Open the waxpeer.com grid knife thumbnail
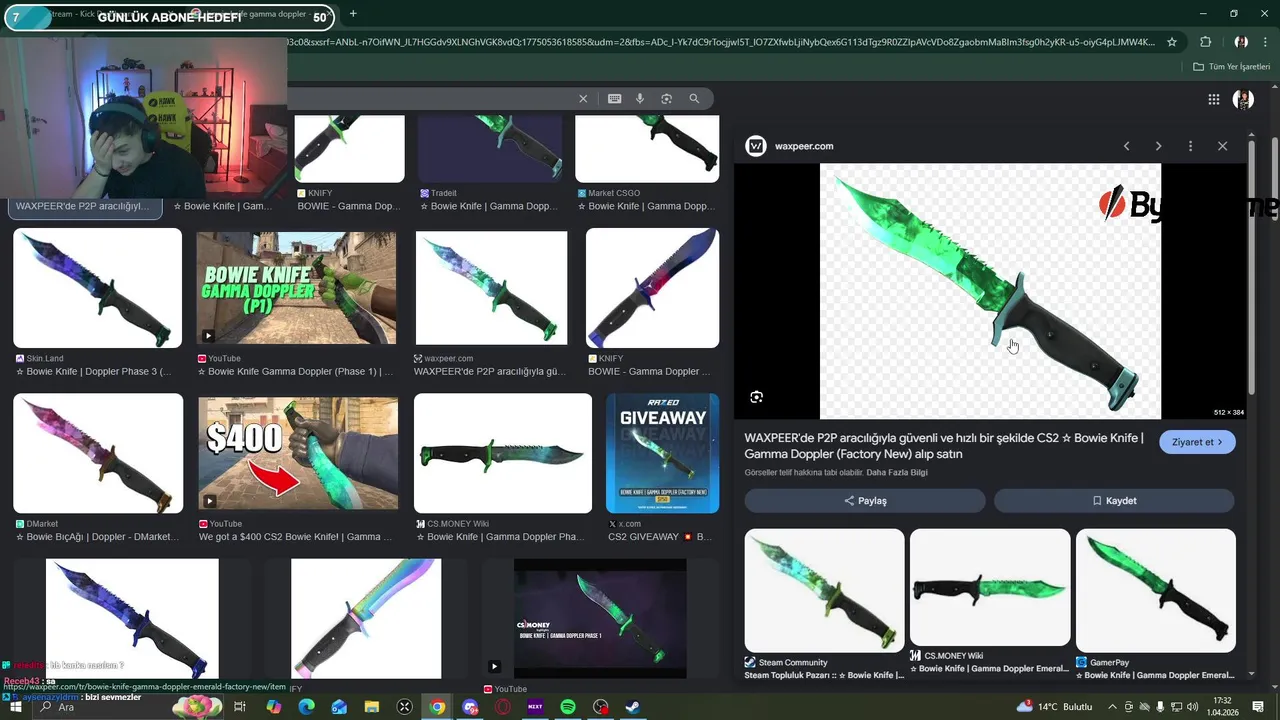The height and width of the screenshot is (720, 1280). tap(491, 288)
